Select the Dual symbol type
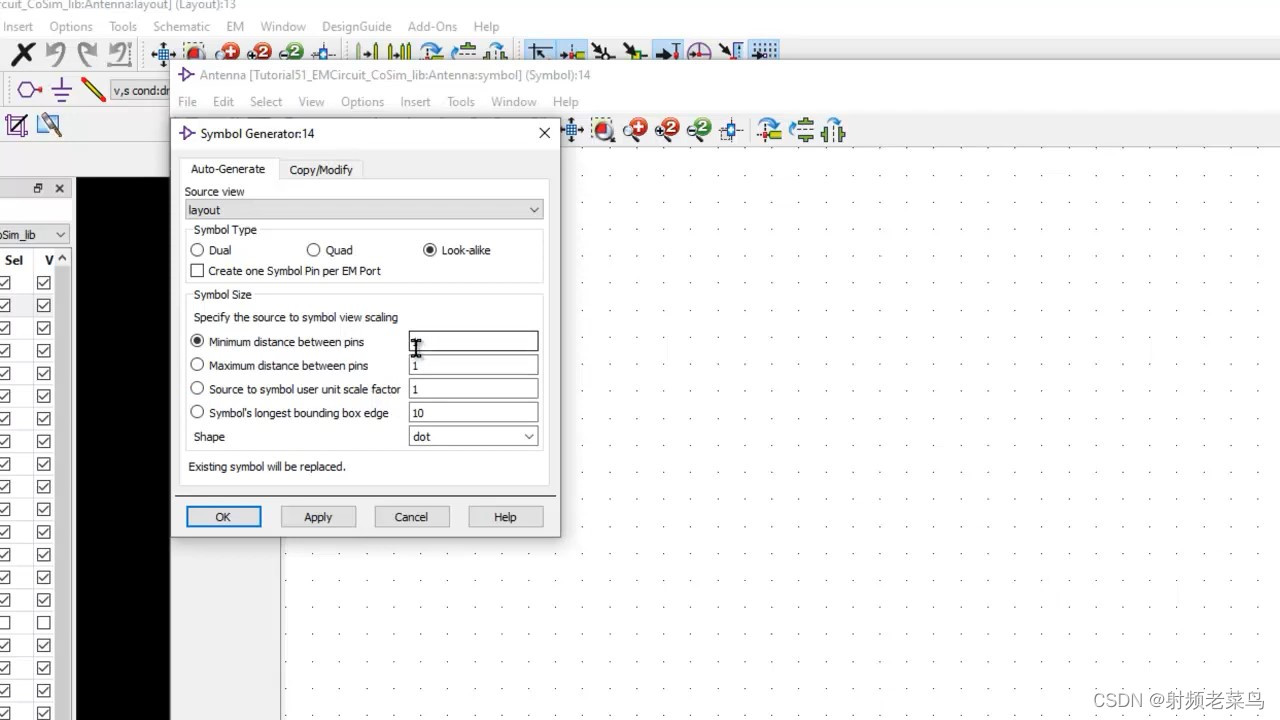The height and width of the screenshot is (720, 1280). tap(197, 250)
